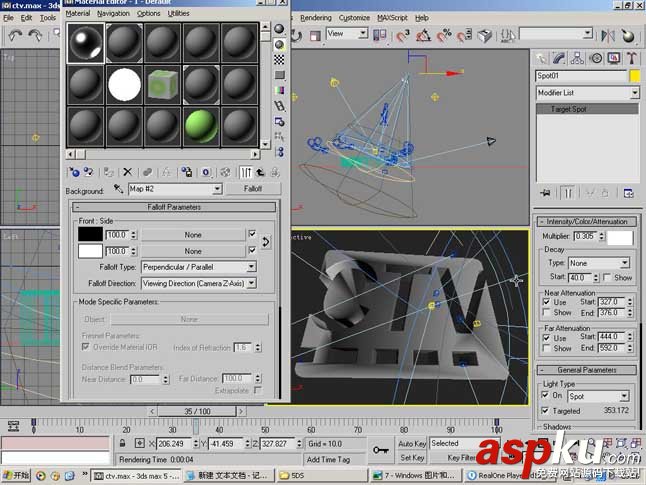Toggle Far Attenuation Use checkbox
The height and width of the screenshot is (485, 646).
pyautogui.click(x=546, y=337)
